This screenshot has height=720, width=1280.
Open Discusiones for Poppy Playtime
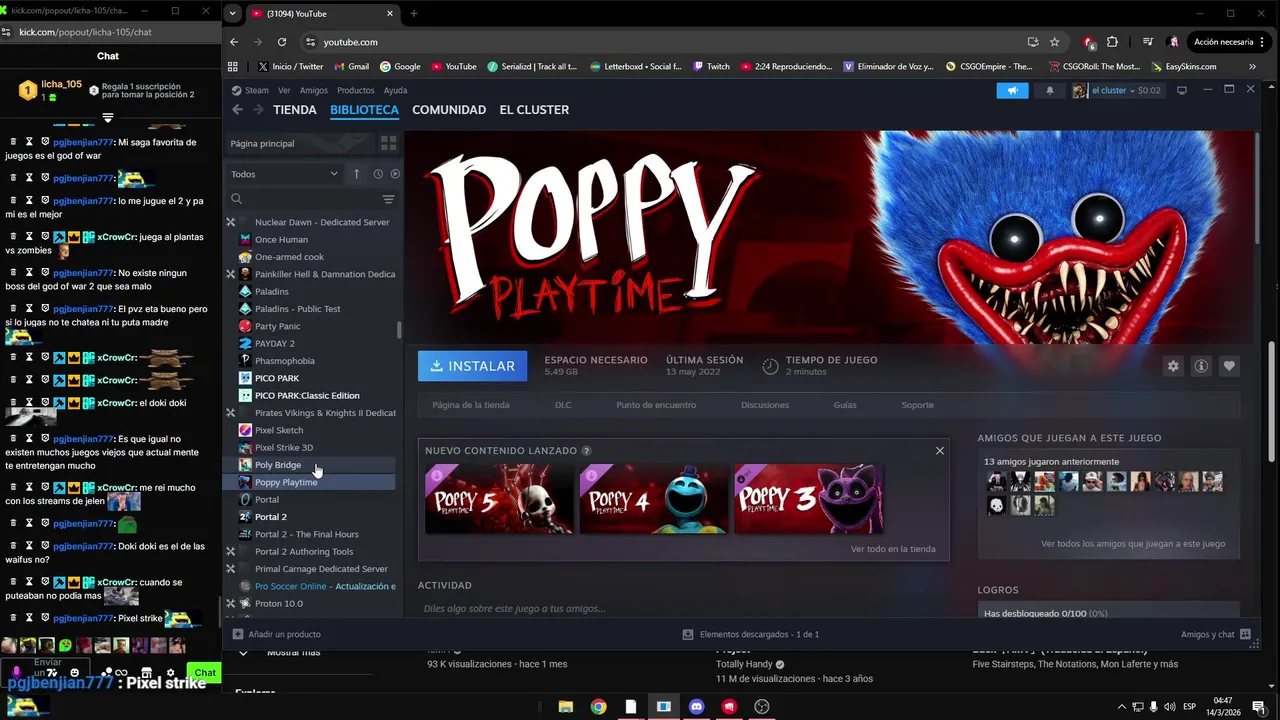coord(765,405)
